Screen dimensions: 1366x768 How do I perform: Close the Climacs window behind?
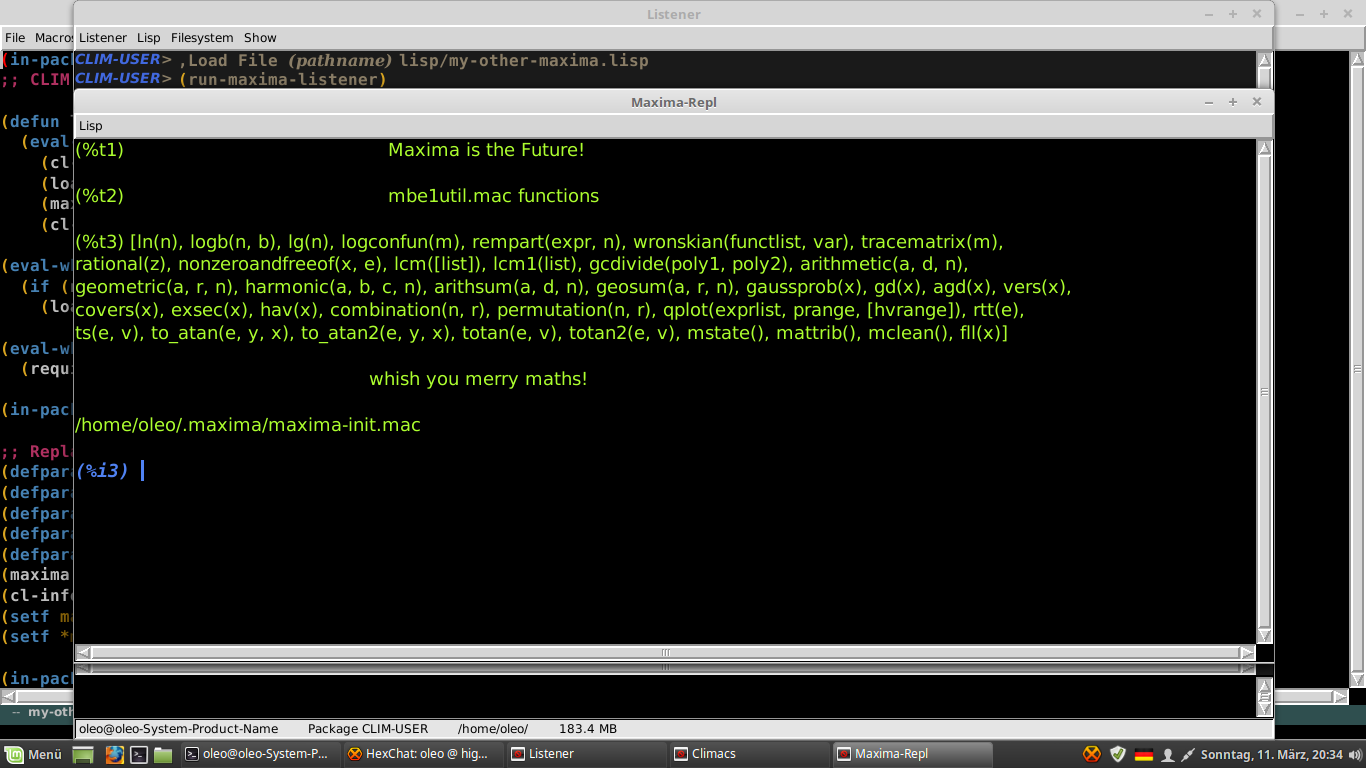[1348, 14]
